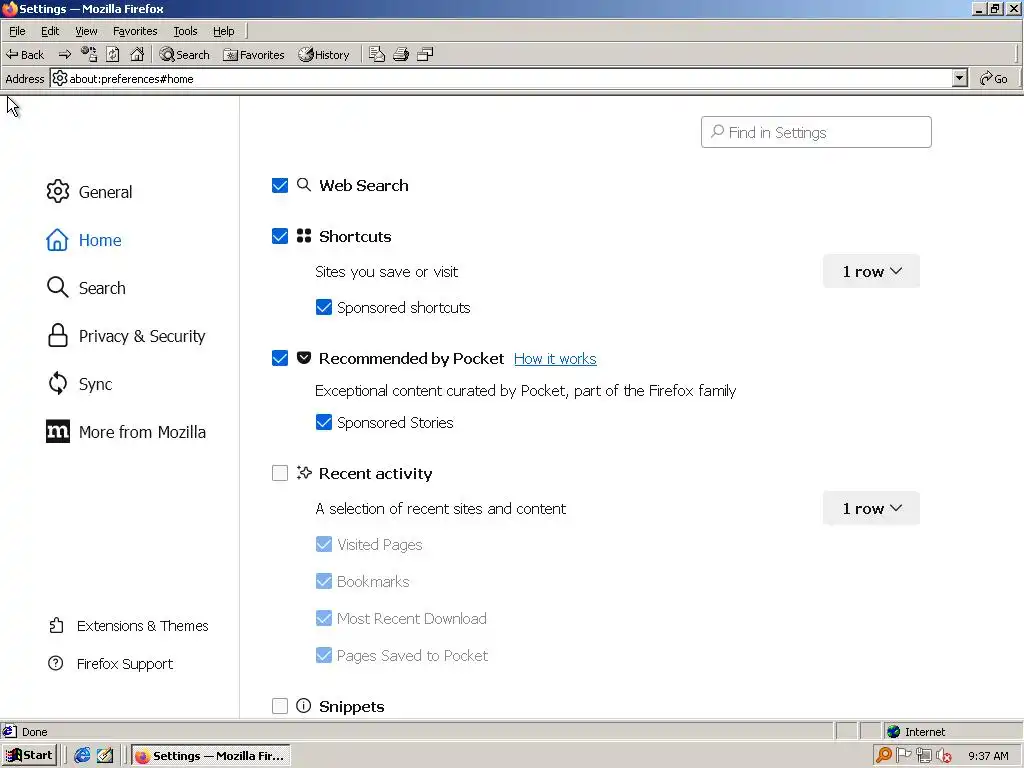
Task: Click the Mail icon in the toolbar
Action: click(377, 54)
